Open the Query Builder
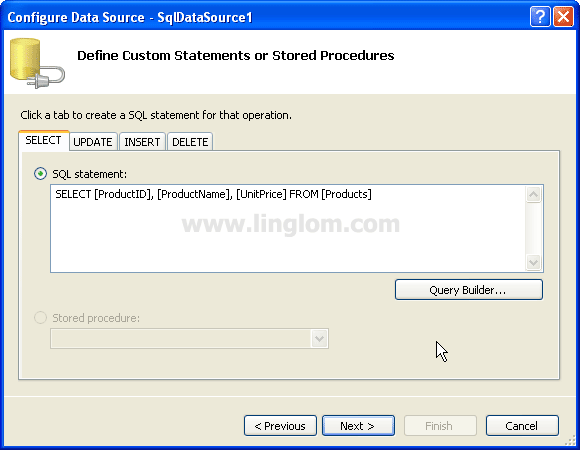The height and width of the screenshot is (450, 580). tap(469, 290)
